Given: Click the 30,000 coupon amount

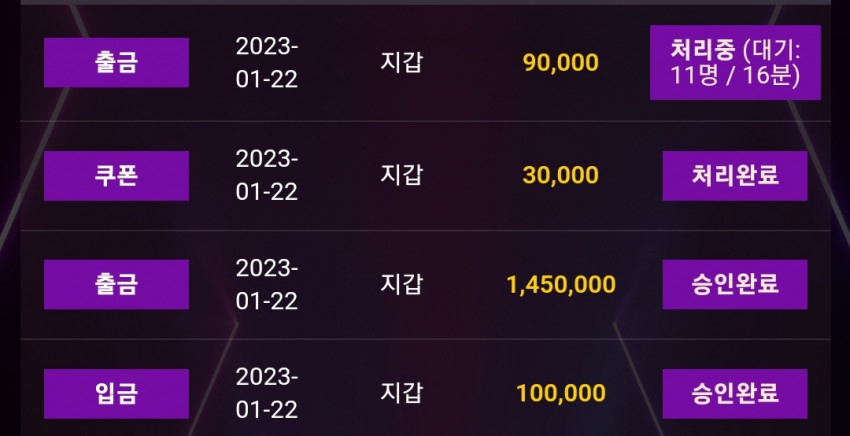Looking at the screenshot, I should tap(561, 176).
